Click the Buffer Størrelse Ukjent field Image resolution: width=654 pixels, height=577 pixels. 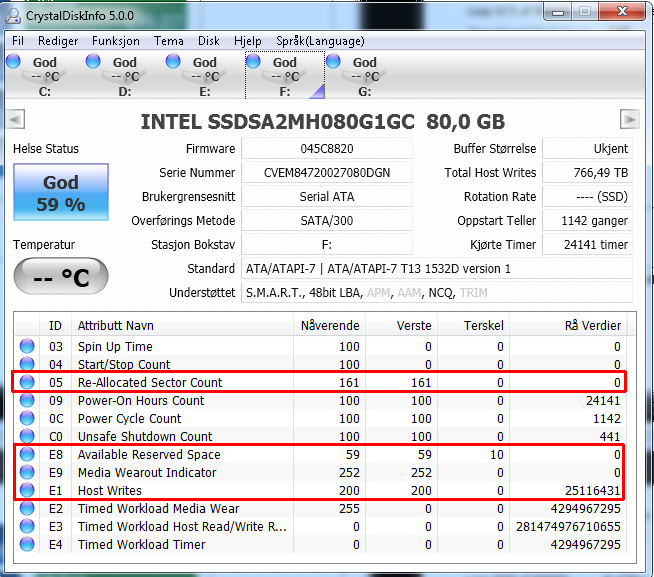click(587, 149)
